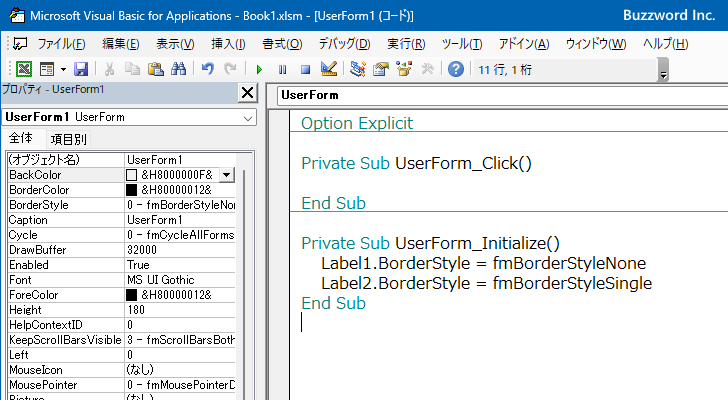Toggle Design Mode icon in toolbar
Viewport: 728px width, 400px height.
[x=328, y=69]
